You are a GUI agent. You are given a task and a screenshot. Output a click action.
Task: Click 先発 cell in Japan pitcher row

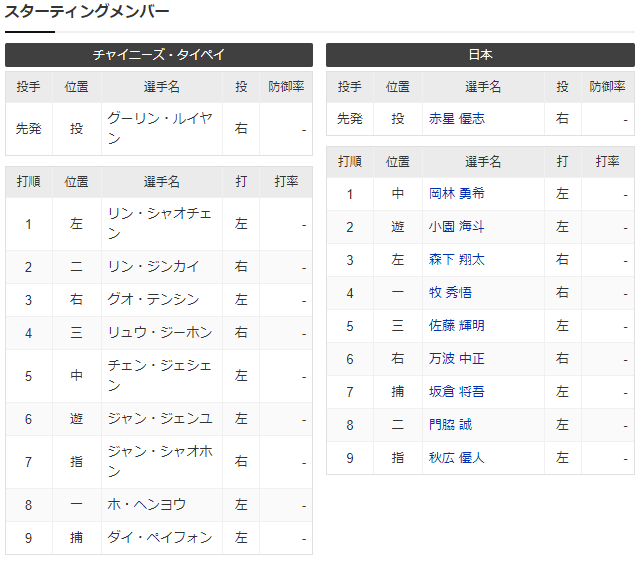pyautogui.click(x=350, y=119)
